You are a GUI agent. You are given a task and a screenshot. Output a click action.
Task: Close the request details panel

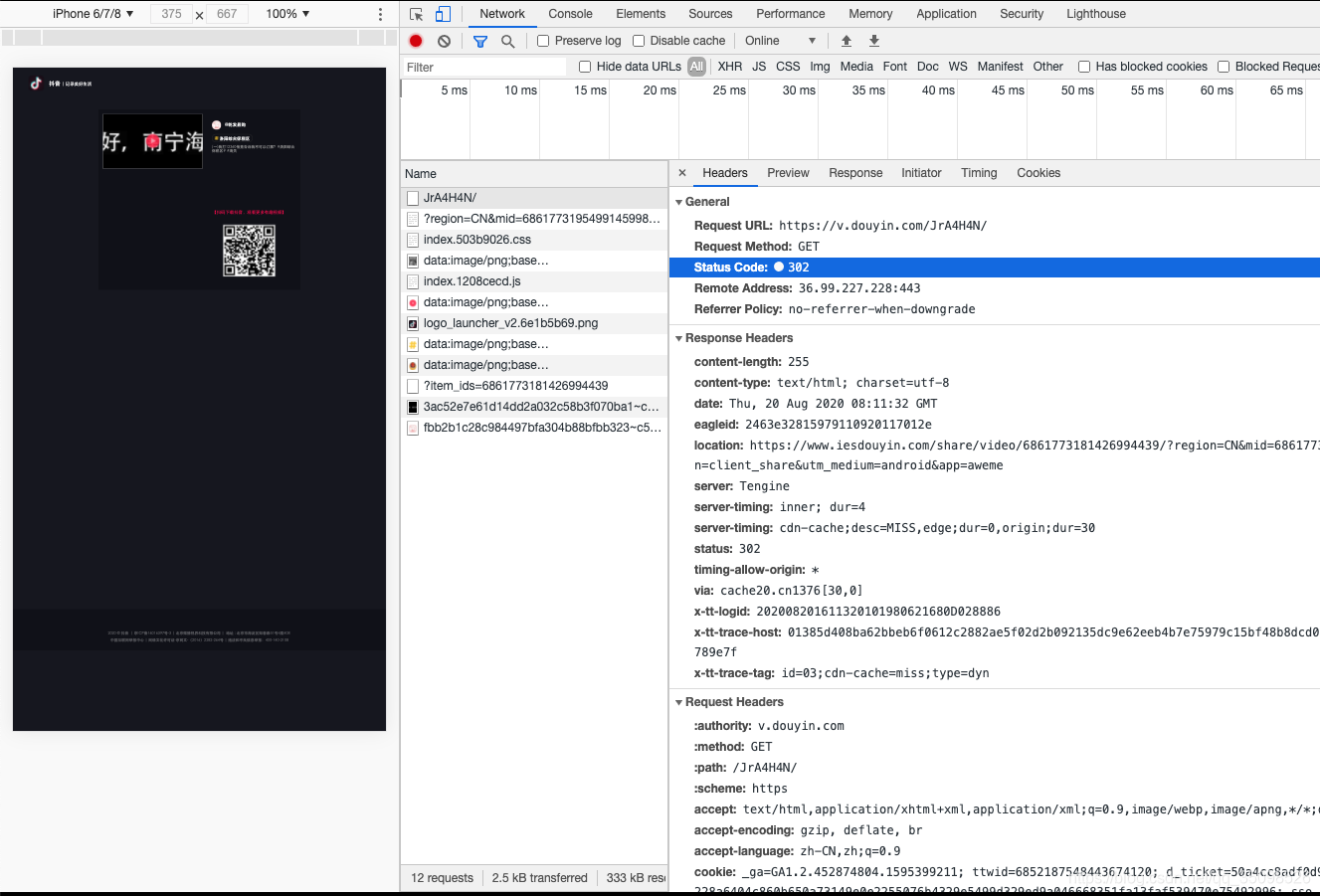click(x=682, y=173)
